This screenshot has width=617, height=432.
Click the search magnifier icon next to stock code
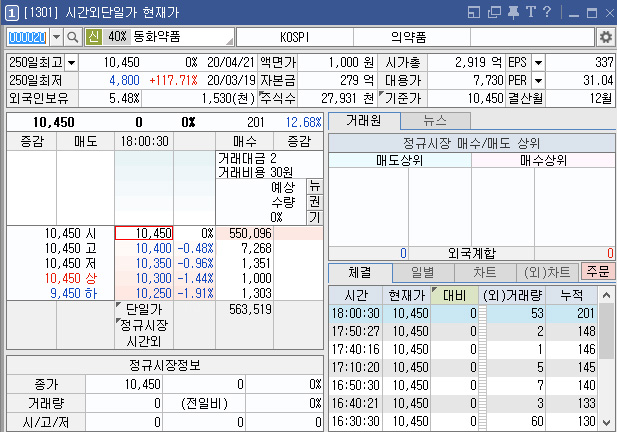[73, 37]
